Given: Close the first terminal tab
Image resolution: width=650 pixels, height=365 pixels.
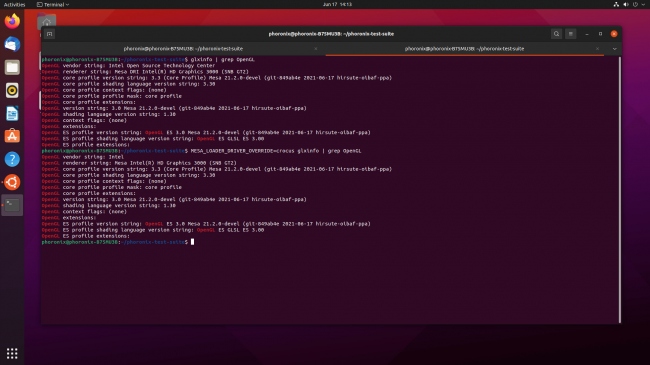Looking at the screenshot, I should point(315,49).
